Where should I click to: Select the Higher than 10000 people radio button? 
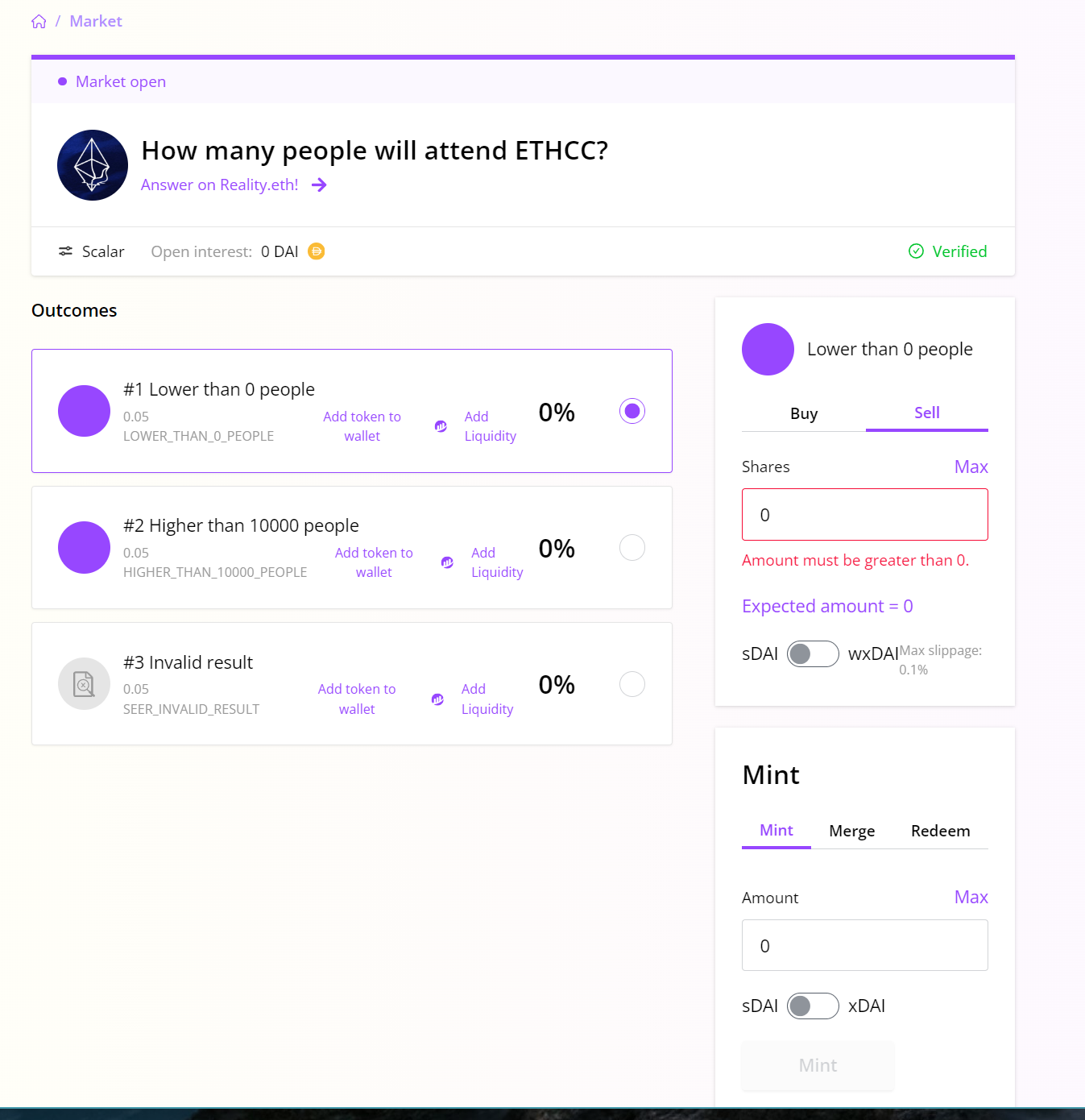[x=632, y=548]
